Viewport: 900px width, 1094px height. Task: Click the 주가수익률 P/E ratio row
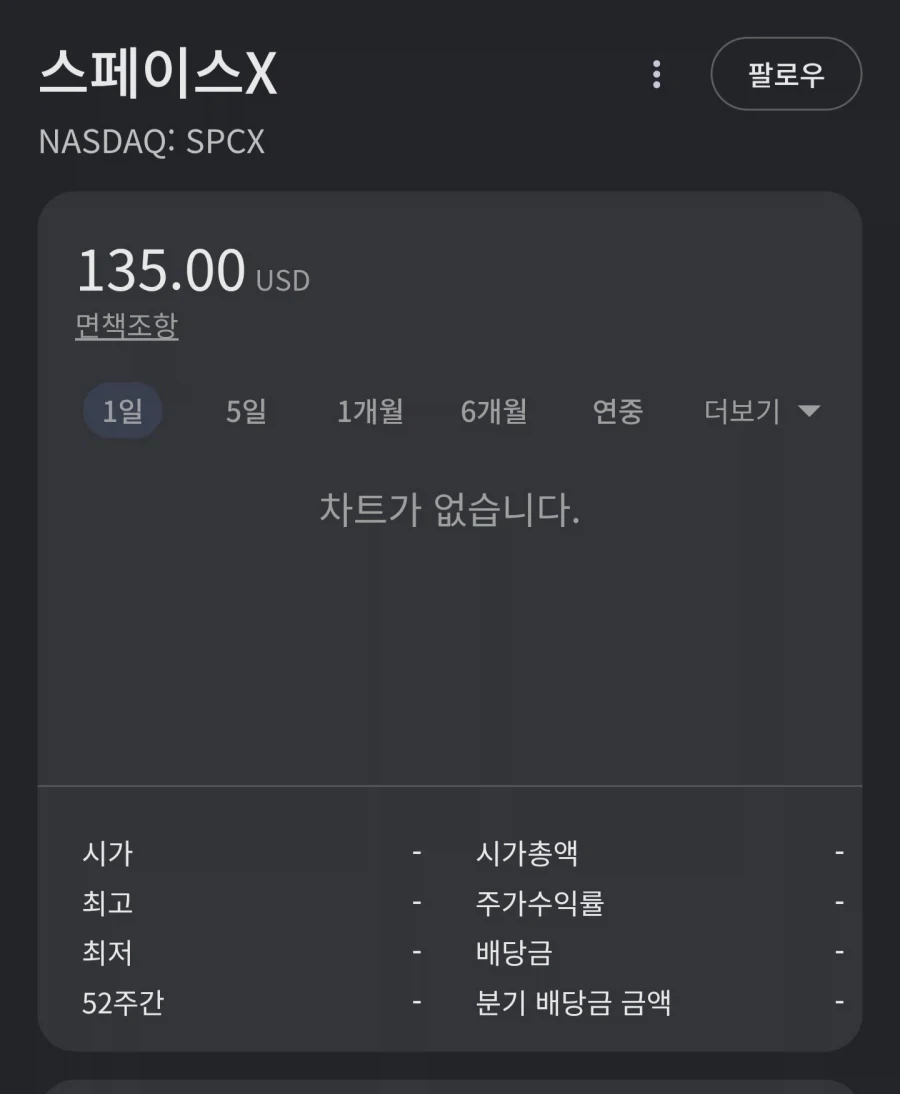point(660,903)
